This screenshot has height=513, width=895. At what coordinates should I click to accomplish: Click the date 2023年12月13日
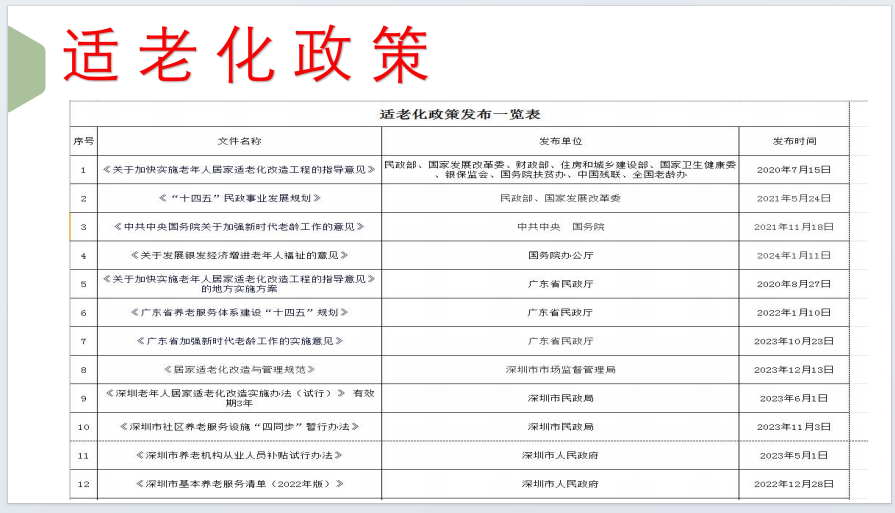click(794, 369)
